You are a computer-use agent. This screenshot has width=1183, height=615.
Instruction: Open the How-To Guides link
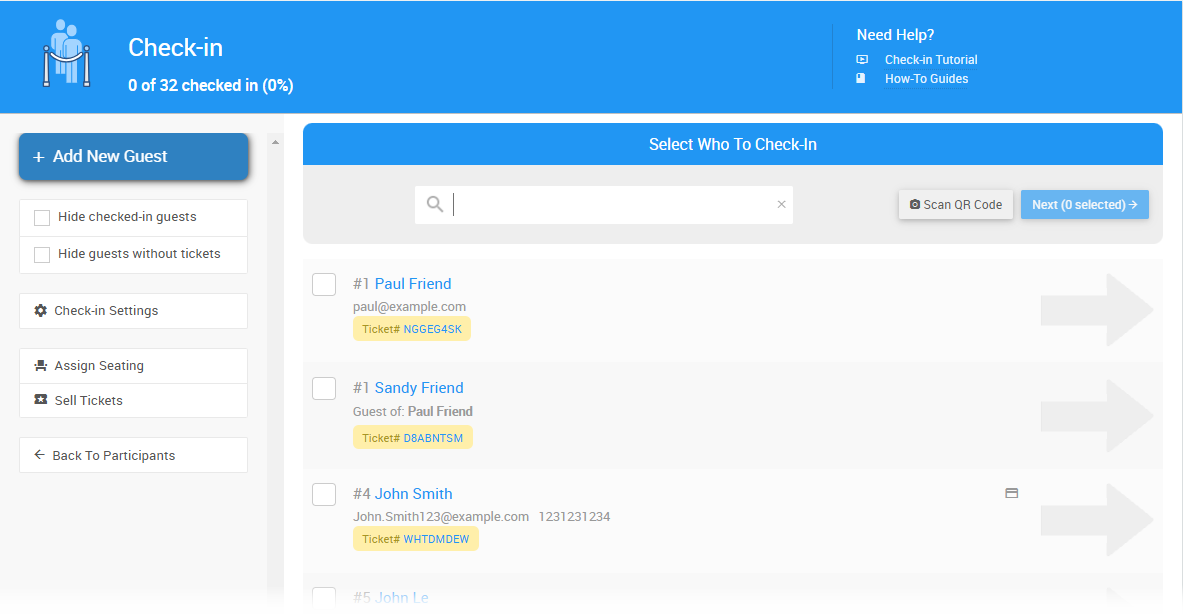tap(926, 79)
